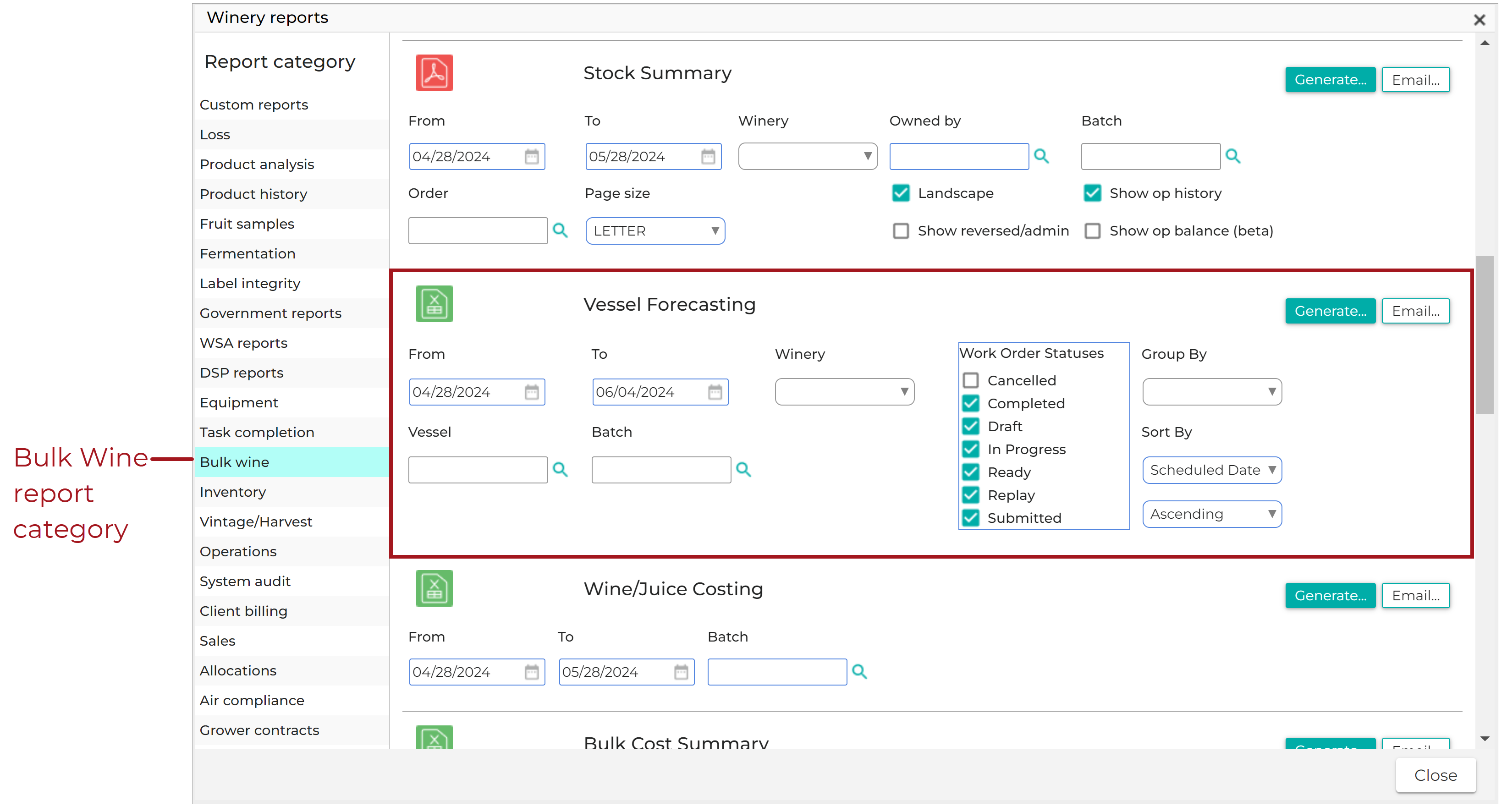This screenshot has height=812, width=1507.
Task: Click Vessel Forecasting To date field 06/04/2024
Action: [660, 392]
